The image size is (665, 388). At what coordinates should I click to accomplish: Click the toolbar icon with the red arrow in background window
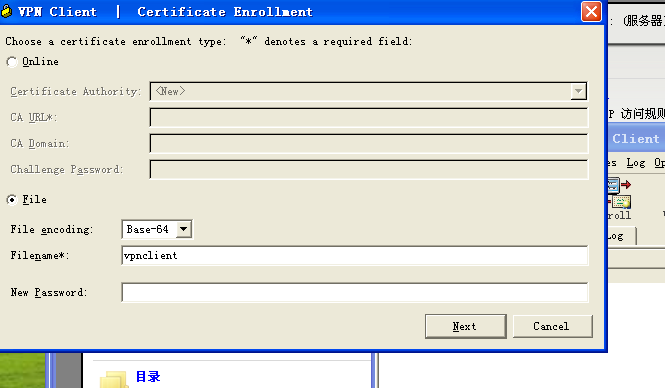point(620,185)
